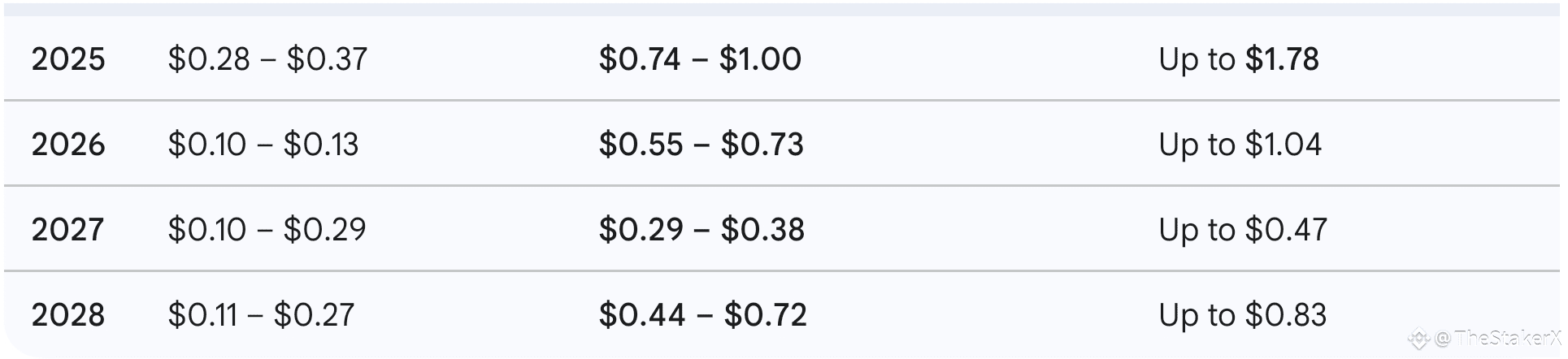
Task: Select the 2025 year cell
Action: pos(68,59)
